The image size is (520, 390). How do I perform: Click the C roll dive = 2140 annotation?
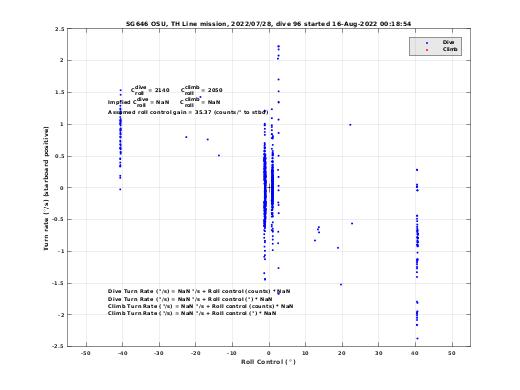[x=150, y=90]
